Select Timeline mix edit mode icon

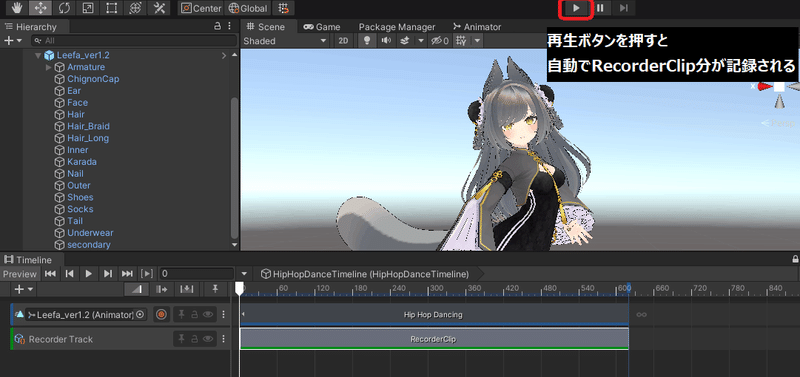tap(138, 289)
